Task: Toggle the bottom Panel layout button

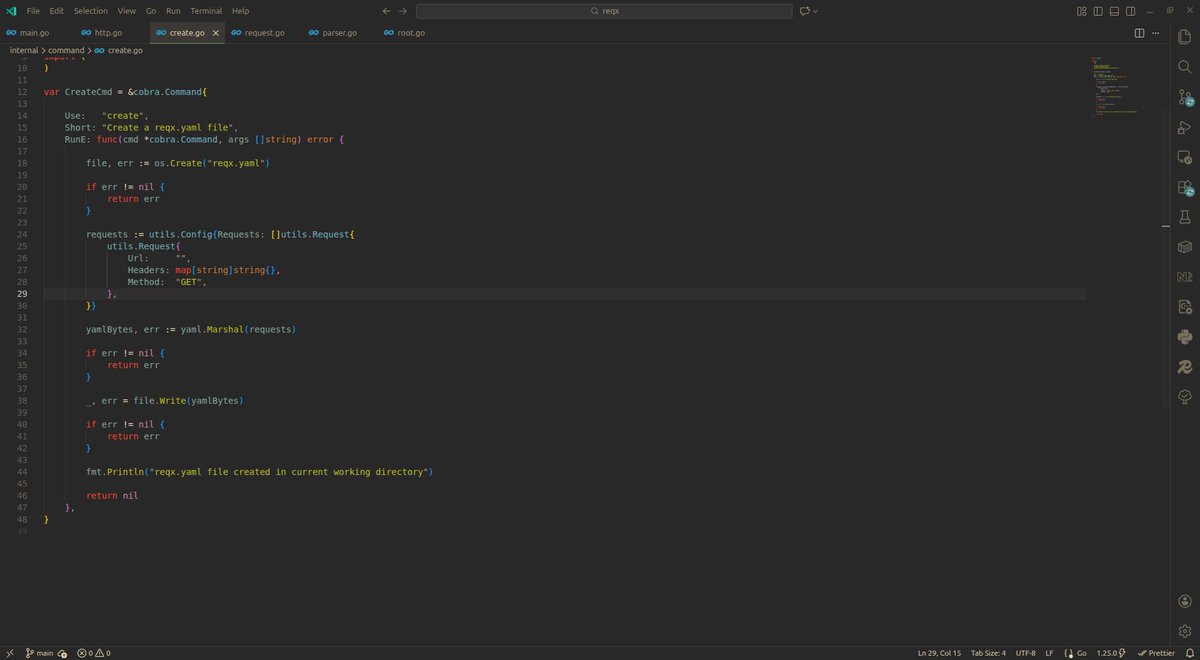Action: click(x=1114, y=11)
